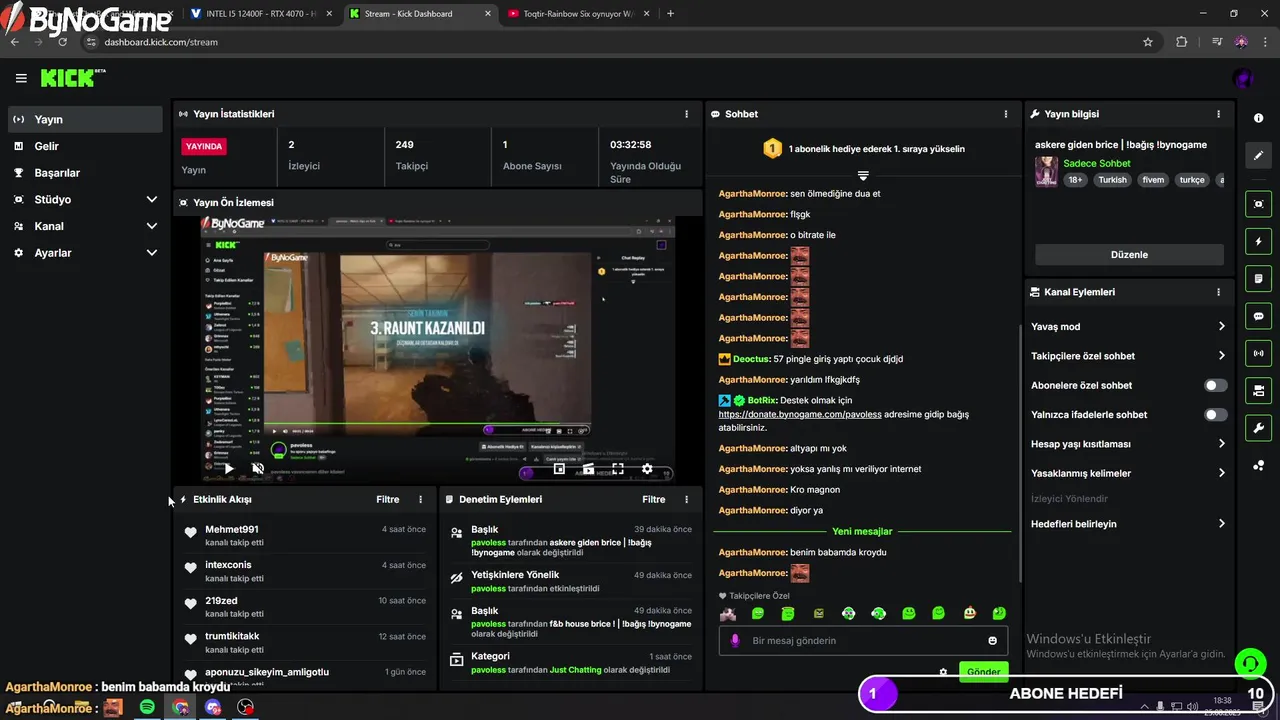Reload the dashboard page
This screenshot has height=720, width=1280.
pos(62,42)
